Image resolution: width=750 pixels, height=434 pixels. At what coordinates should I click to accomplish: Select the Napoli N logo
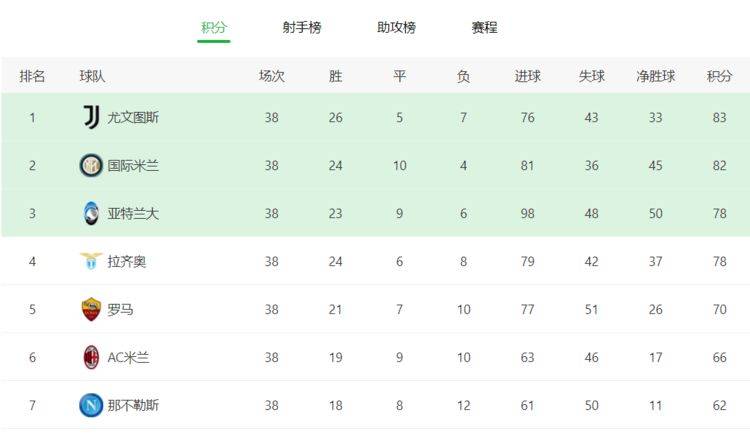tap(91, 405)
